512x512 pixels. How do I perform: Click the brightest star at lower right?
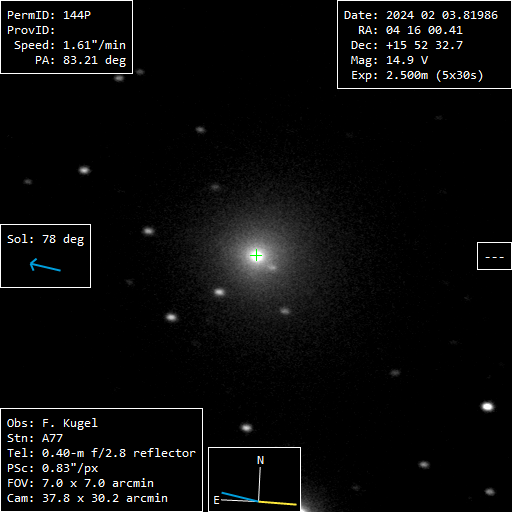pos(487,407)
